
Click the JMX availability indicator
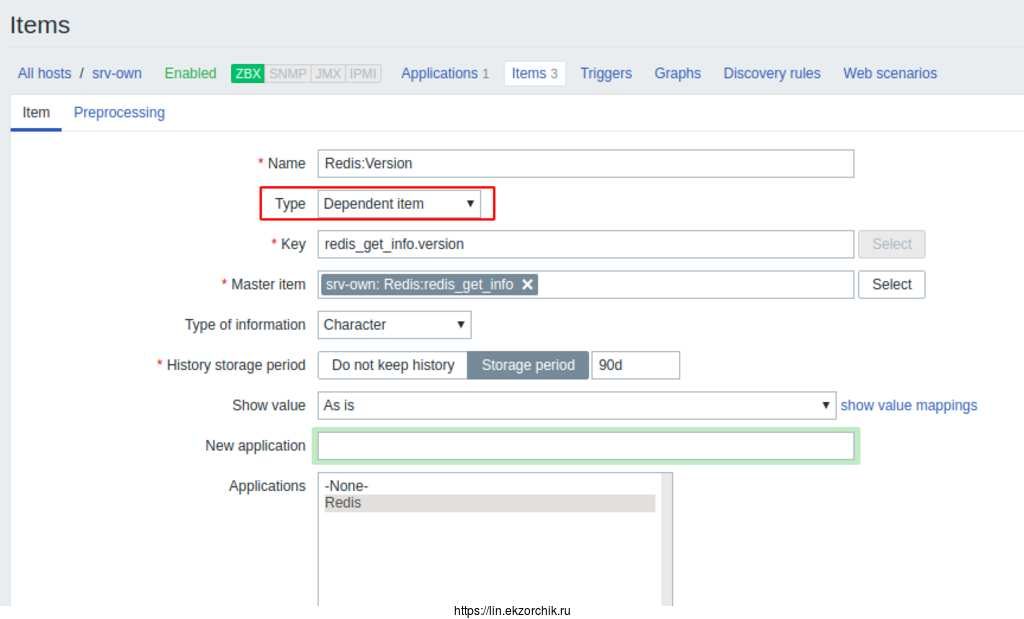coord(327,74)
